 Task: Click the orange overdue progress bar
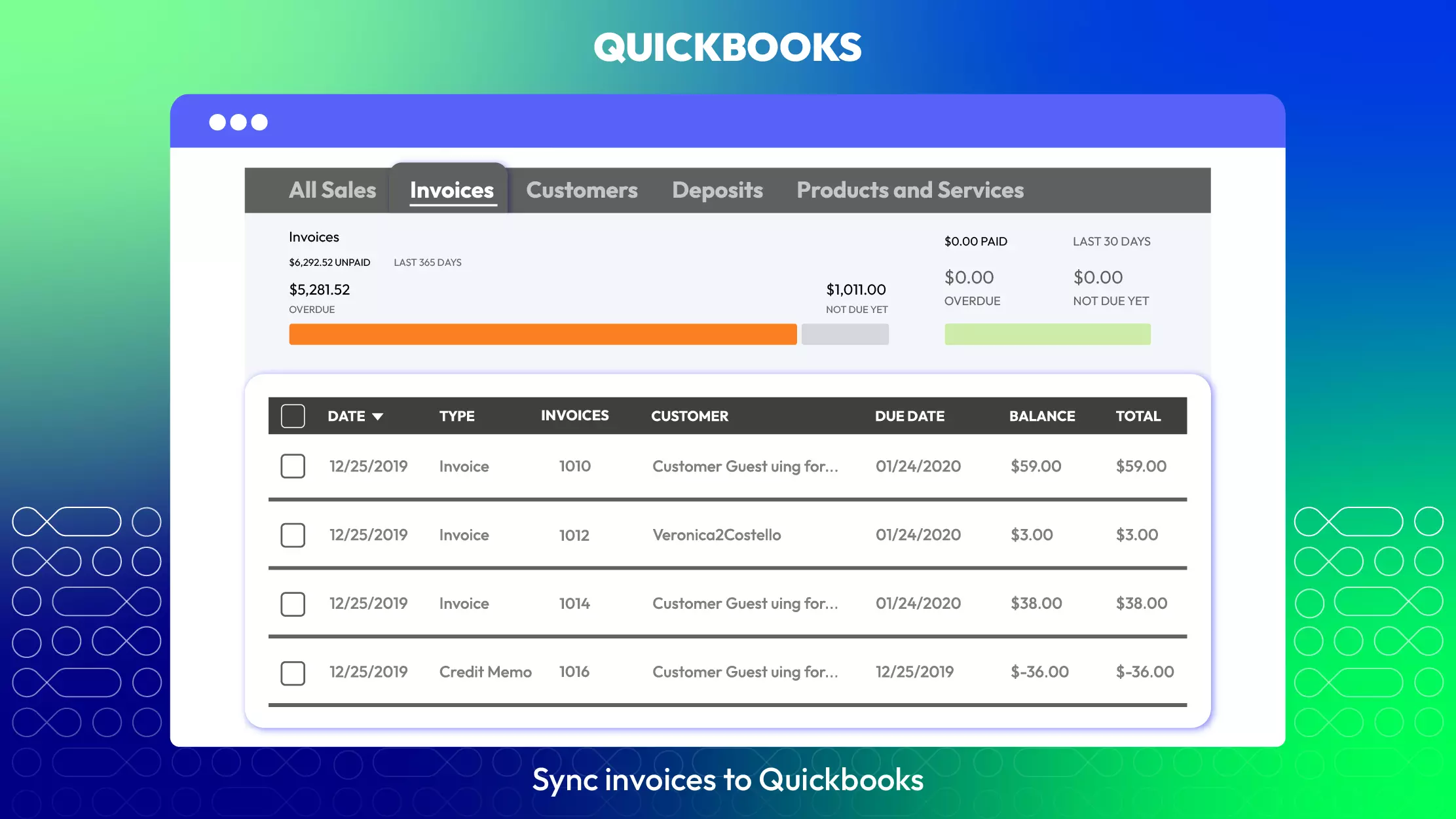[x=543, y=334]
